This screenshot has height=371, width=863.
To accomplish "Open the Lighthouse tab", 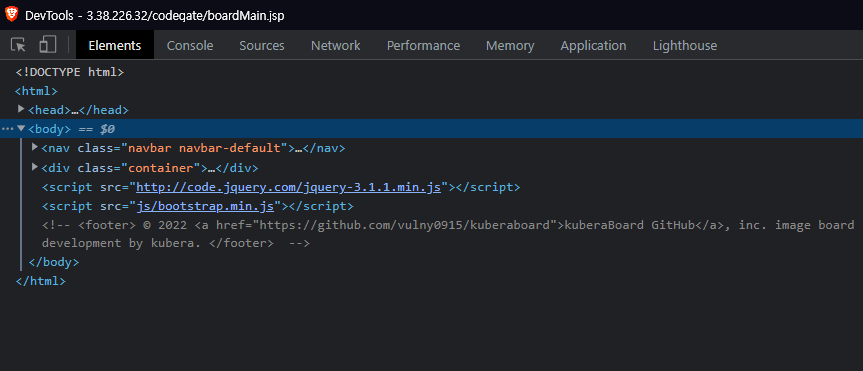I will click(685, 45).
